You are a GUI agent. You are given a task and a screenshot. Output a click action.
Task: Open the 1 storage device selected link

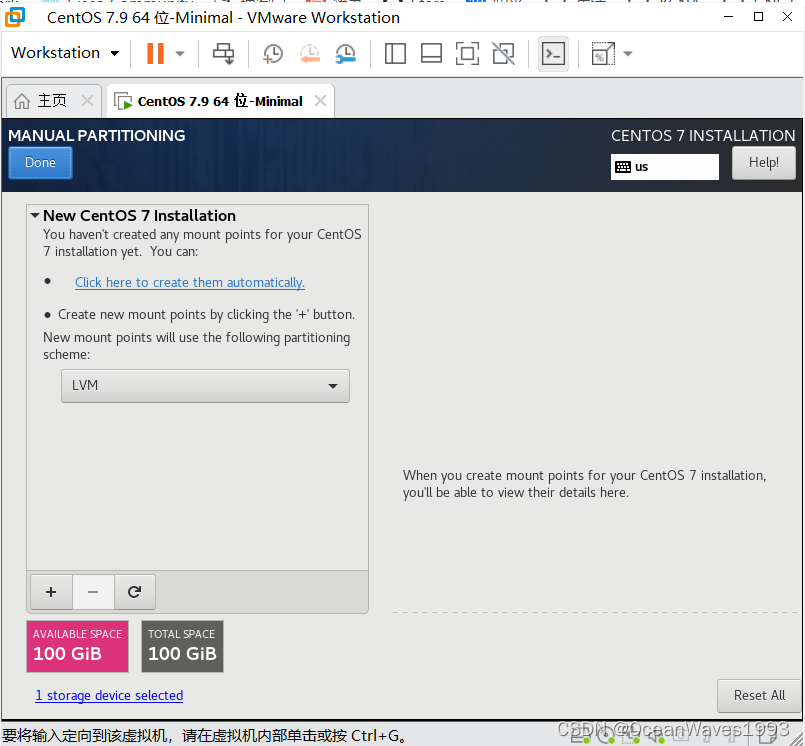coord(109,695)
